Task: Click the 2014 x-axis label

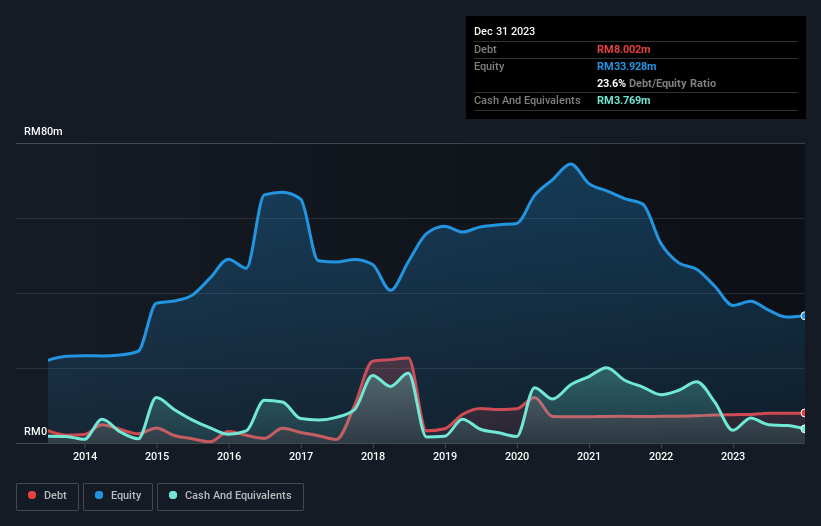Action: (x=85, y=456)
